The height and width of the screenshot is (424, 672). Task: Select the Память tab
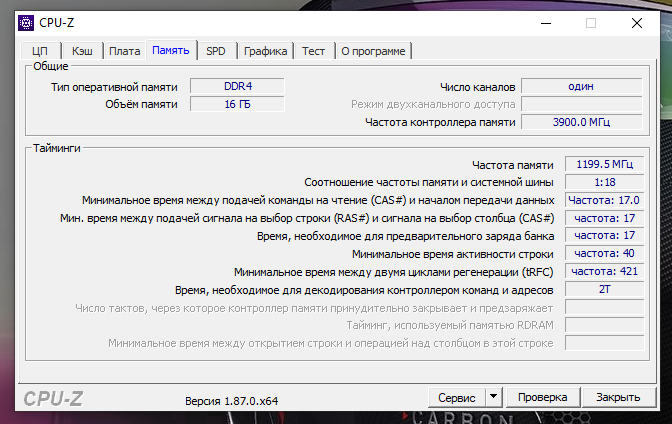[x=171, y=50]
